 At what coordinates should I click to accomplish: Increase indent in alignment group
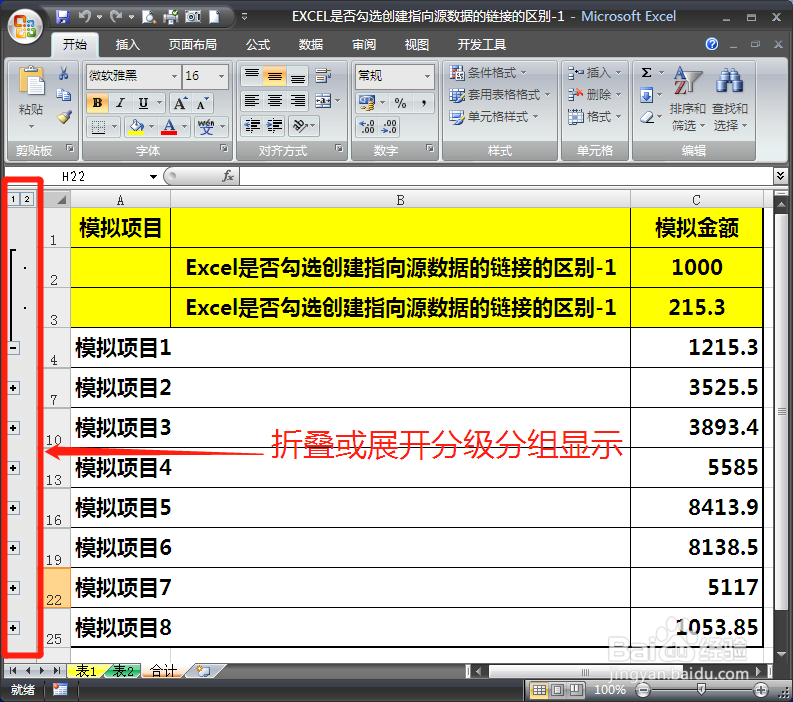[x=275, y=125]
